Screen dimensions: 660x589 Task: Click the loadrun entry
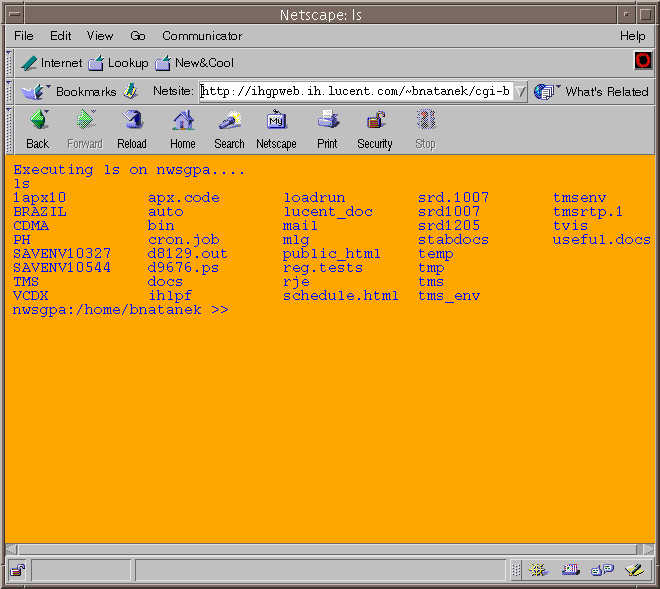pos(314,198)
